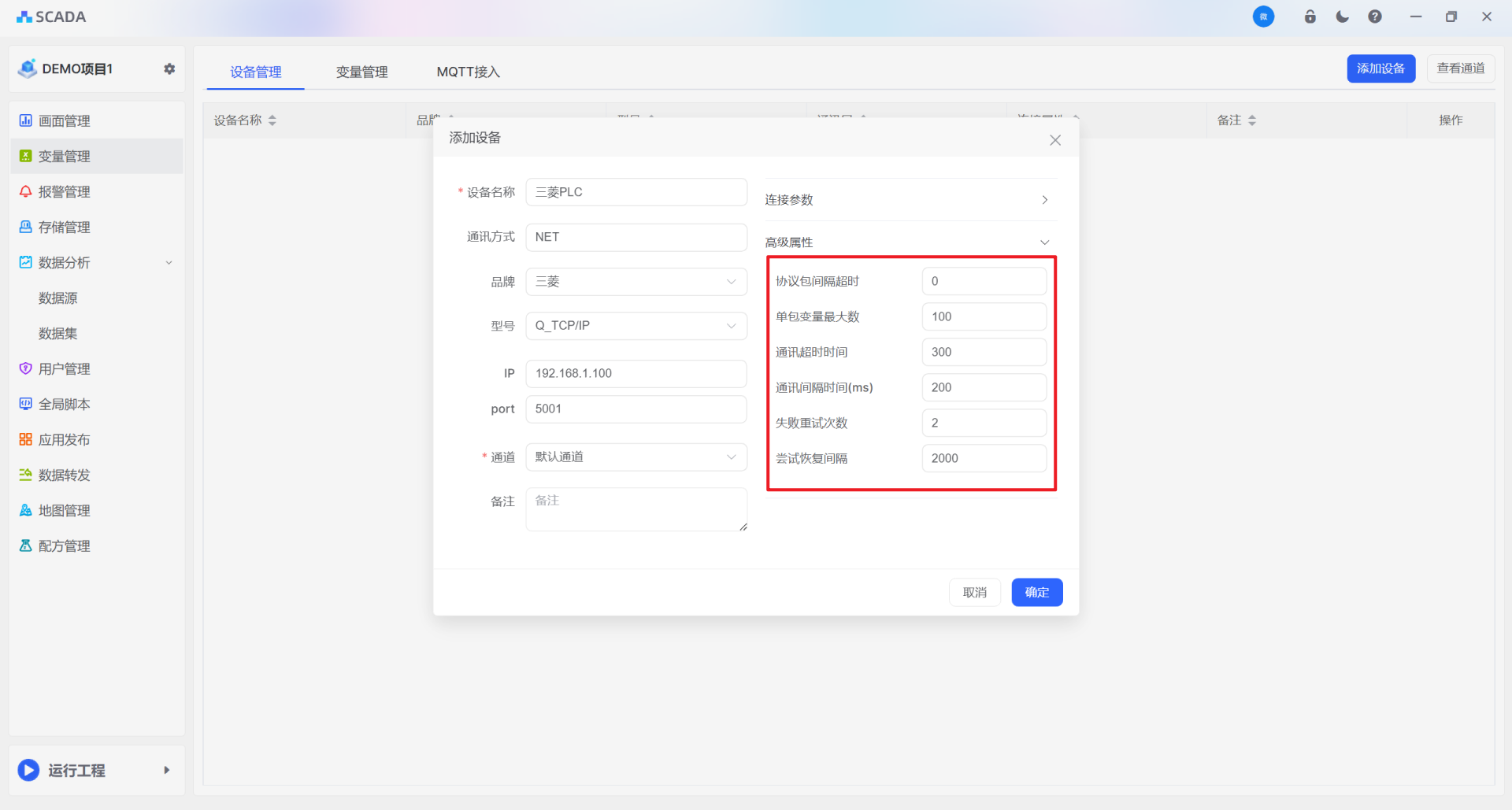Click the project settings gear icon

(x=169, y=69)
